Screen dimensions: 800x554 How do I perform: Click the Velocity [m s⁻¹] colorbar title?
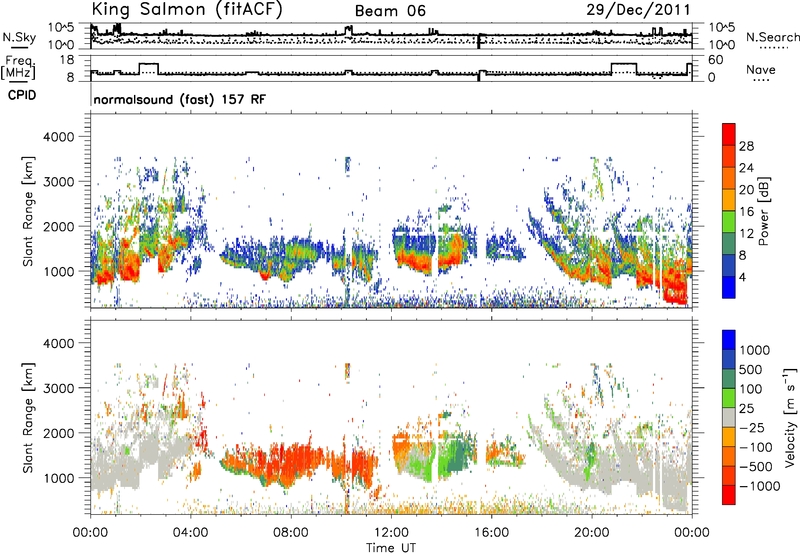(x=790, y=417)
